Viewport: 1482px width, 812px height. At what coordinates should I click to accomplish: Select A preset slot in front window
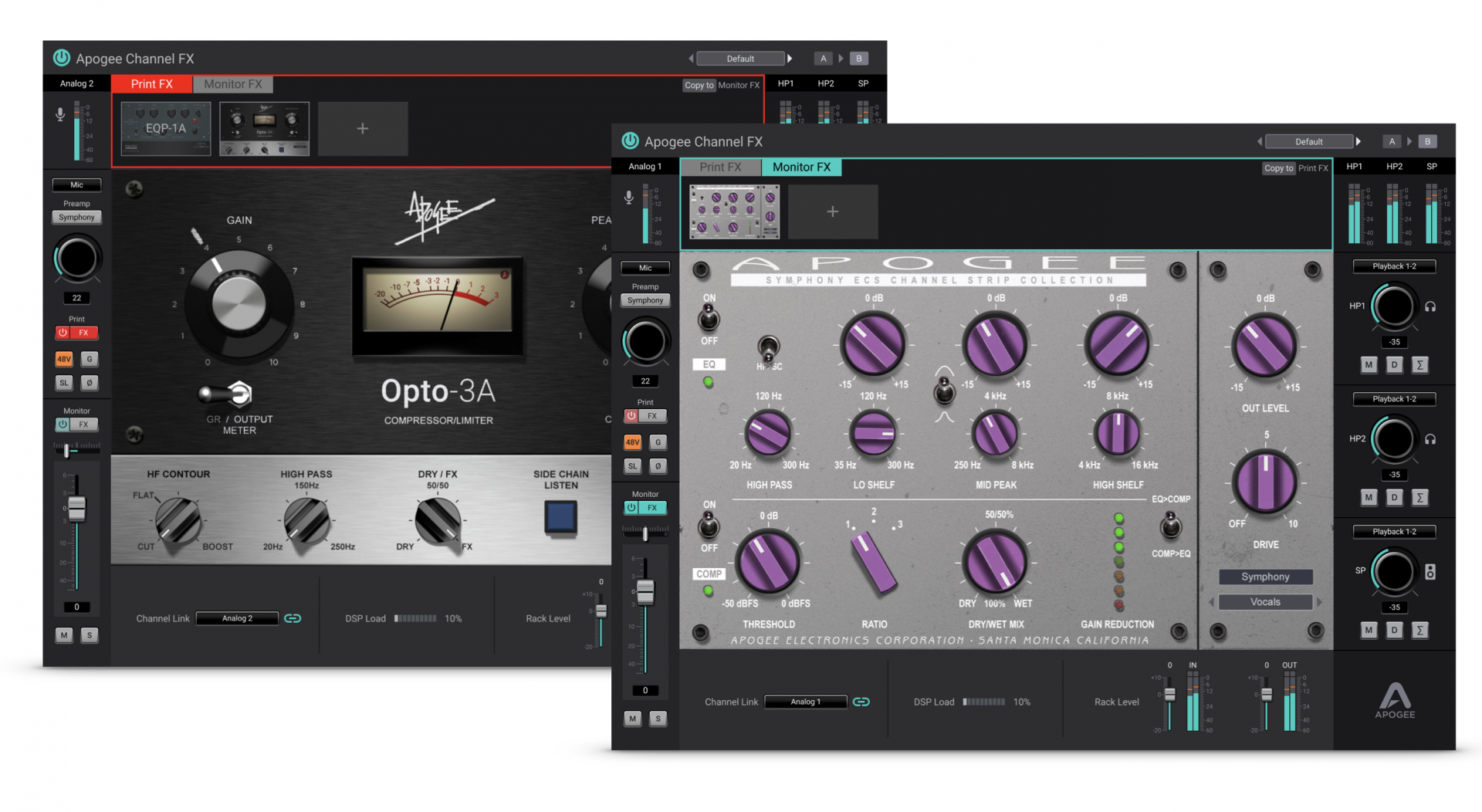tap(1392, 141)
